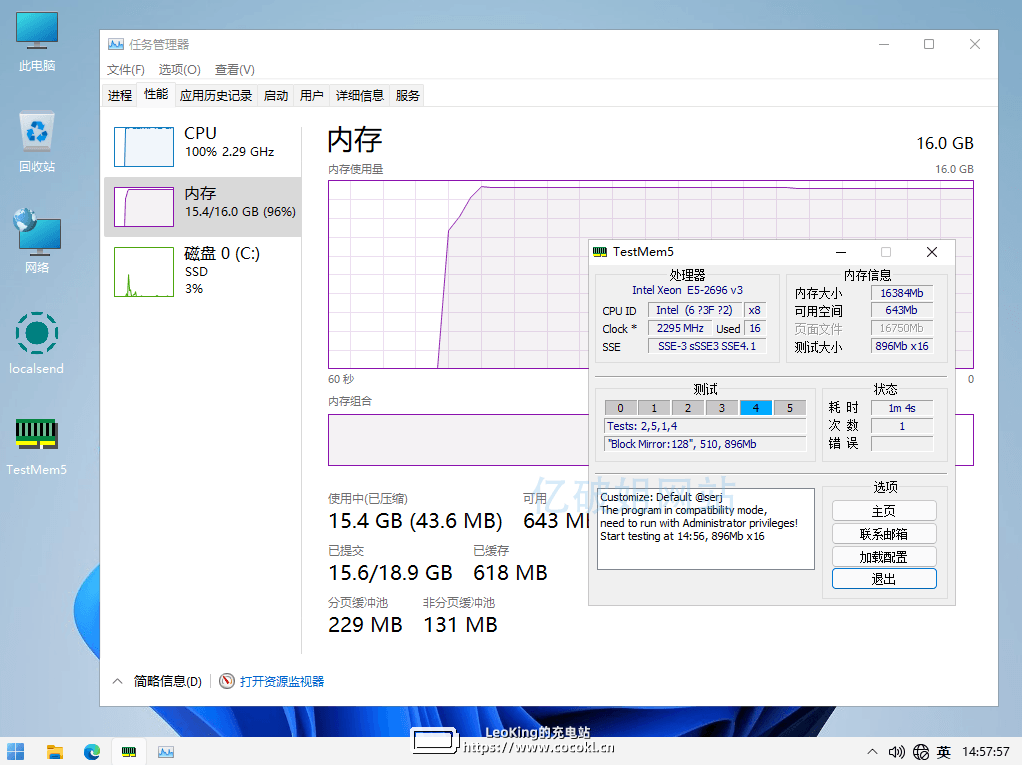Click test indicator 5 in TestMem5
The width and height of the screenshot is (1022, 765).
790,408
